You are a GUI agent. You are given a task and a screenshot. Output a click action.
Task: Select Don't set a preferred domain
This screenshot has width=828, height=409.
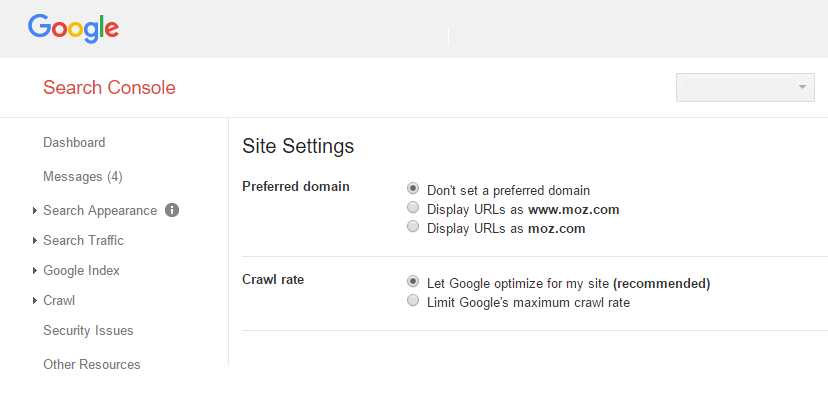412,189
